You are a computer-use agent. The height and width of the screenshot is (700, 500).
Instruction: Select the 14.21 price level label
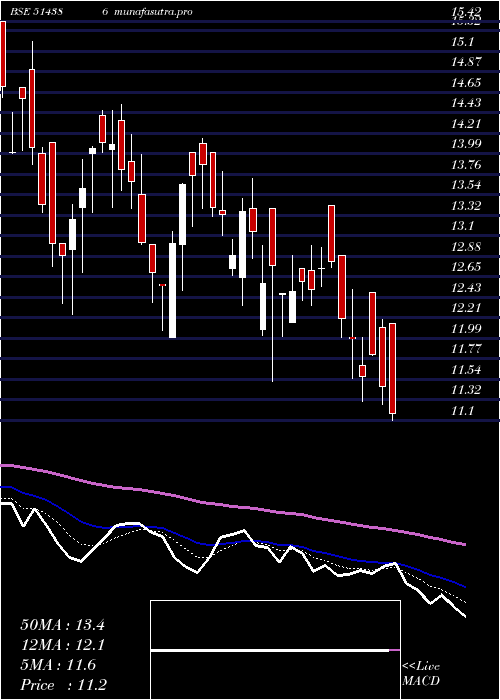(x=467, y=124)
